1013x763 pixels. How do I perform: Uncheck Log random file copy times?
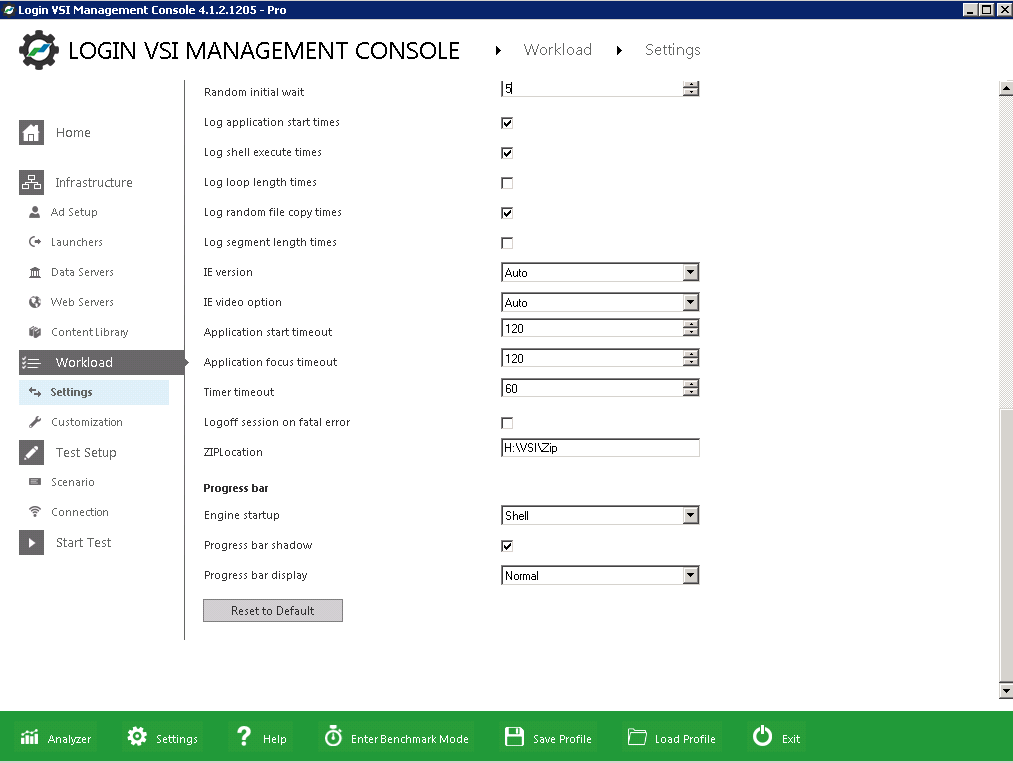(x=507, y=213)
